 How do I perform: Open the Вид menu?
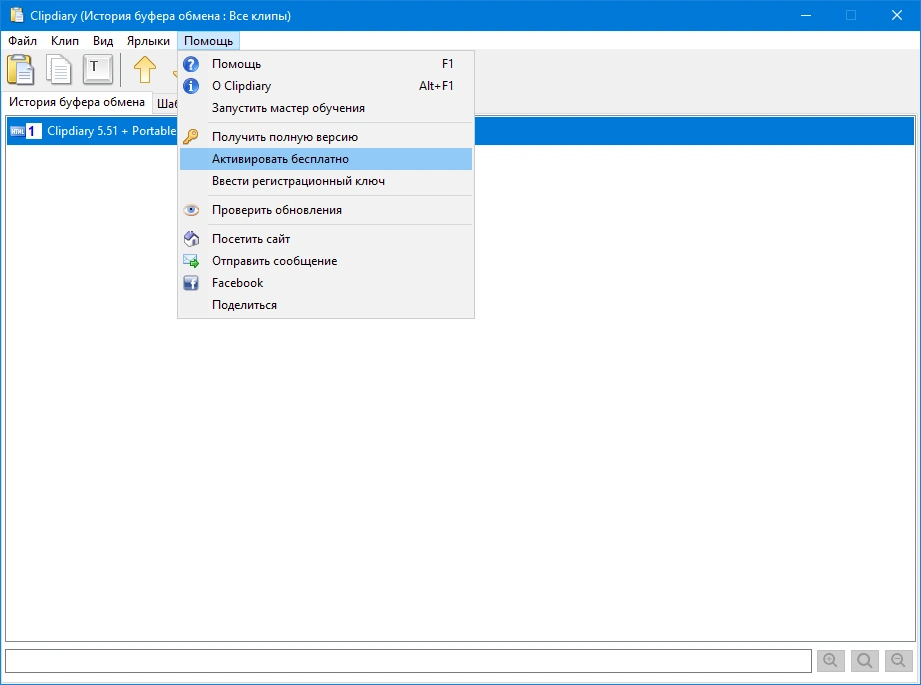pyautogui.click(x=103, y=41)
